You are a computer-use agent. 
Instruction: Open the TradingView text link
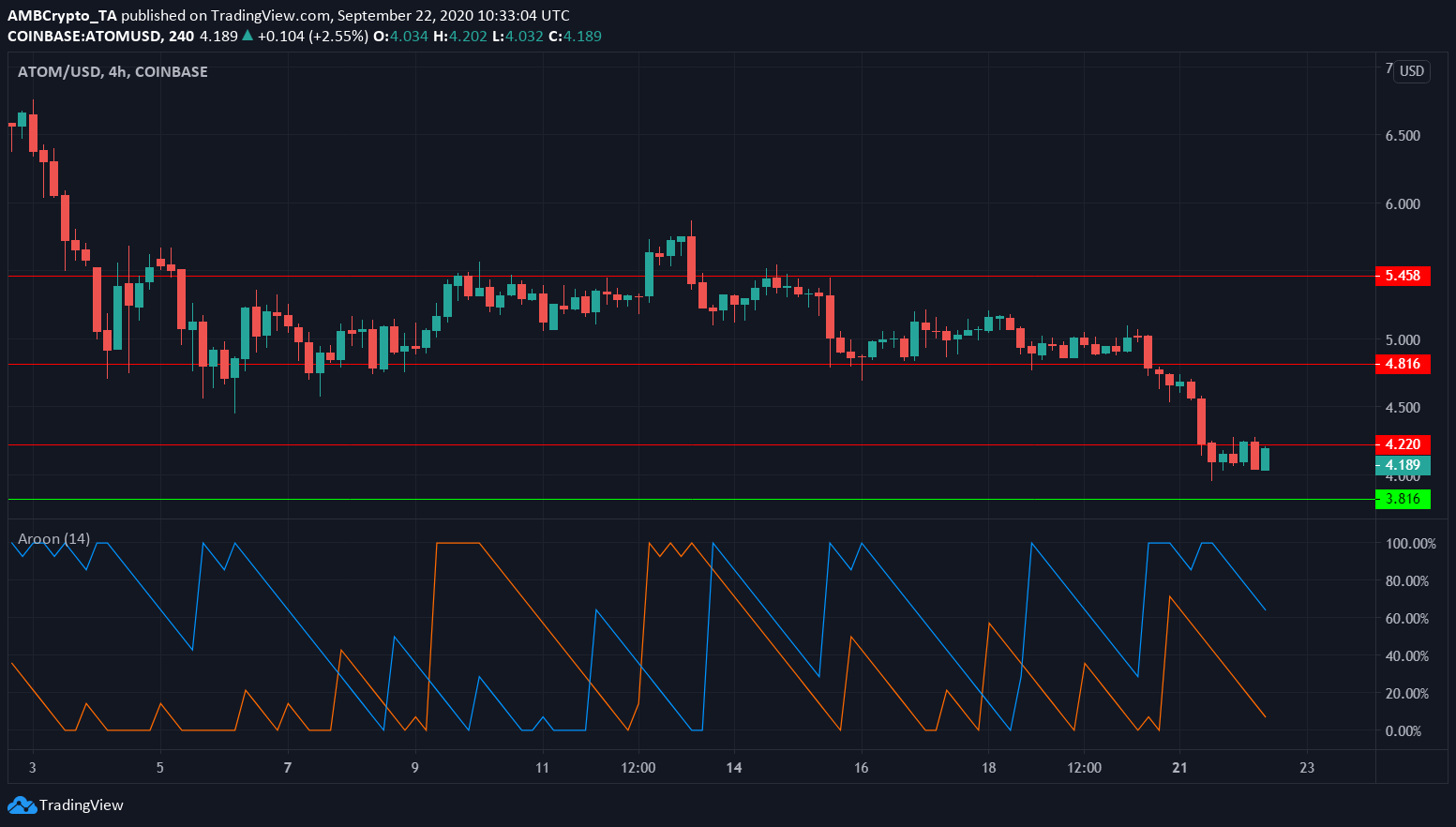pyautogui.click(x=82, y=804)
